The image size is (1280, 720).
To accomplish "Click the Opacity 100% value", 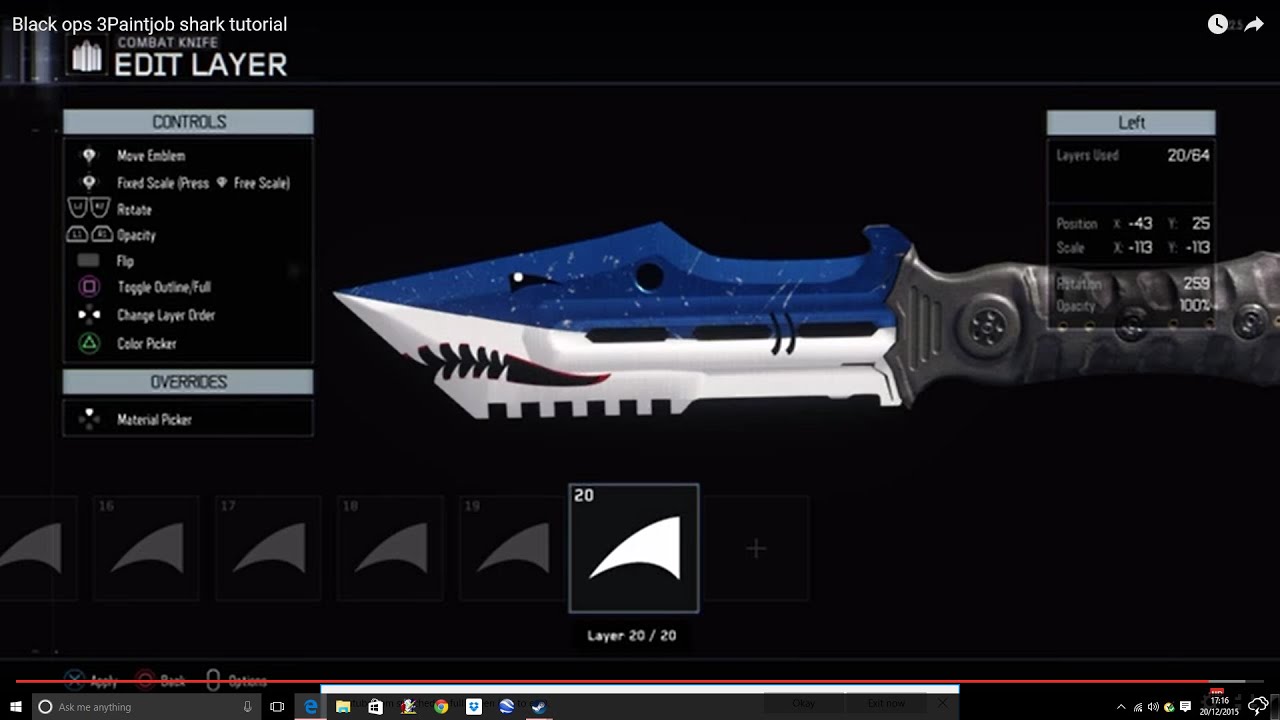I will (x=1194, y=306).
